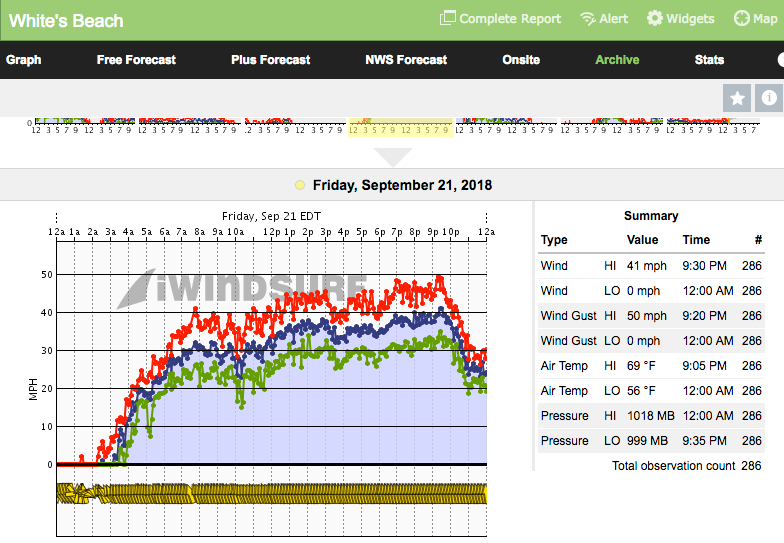
Task: Click the Wind Gust HI value 50 mph
Action: click(x=646, y=316)
